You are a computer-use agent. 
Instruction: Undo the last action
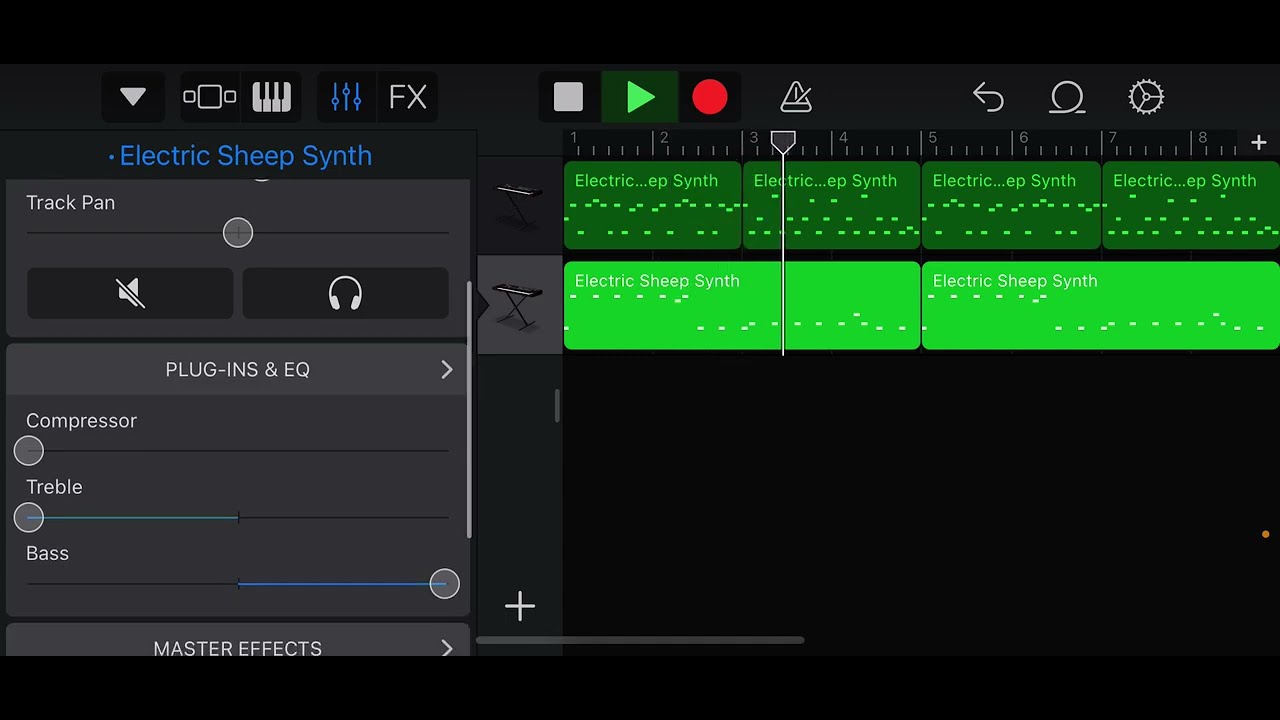[x=988, y=97]
